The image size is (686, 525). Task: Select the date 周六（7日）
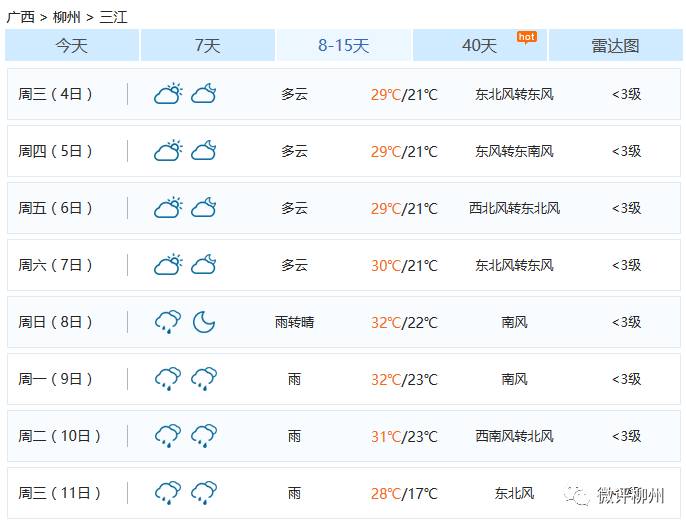[x=56, y=265]
